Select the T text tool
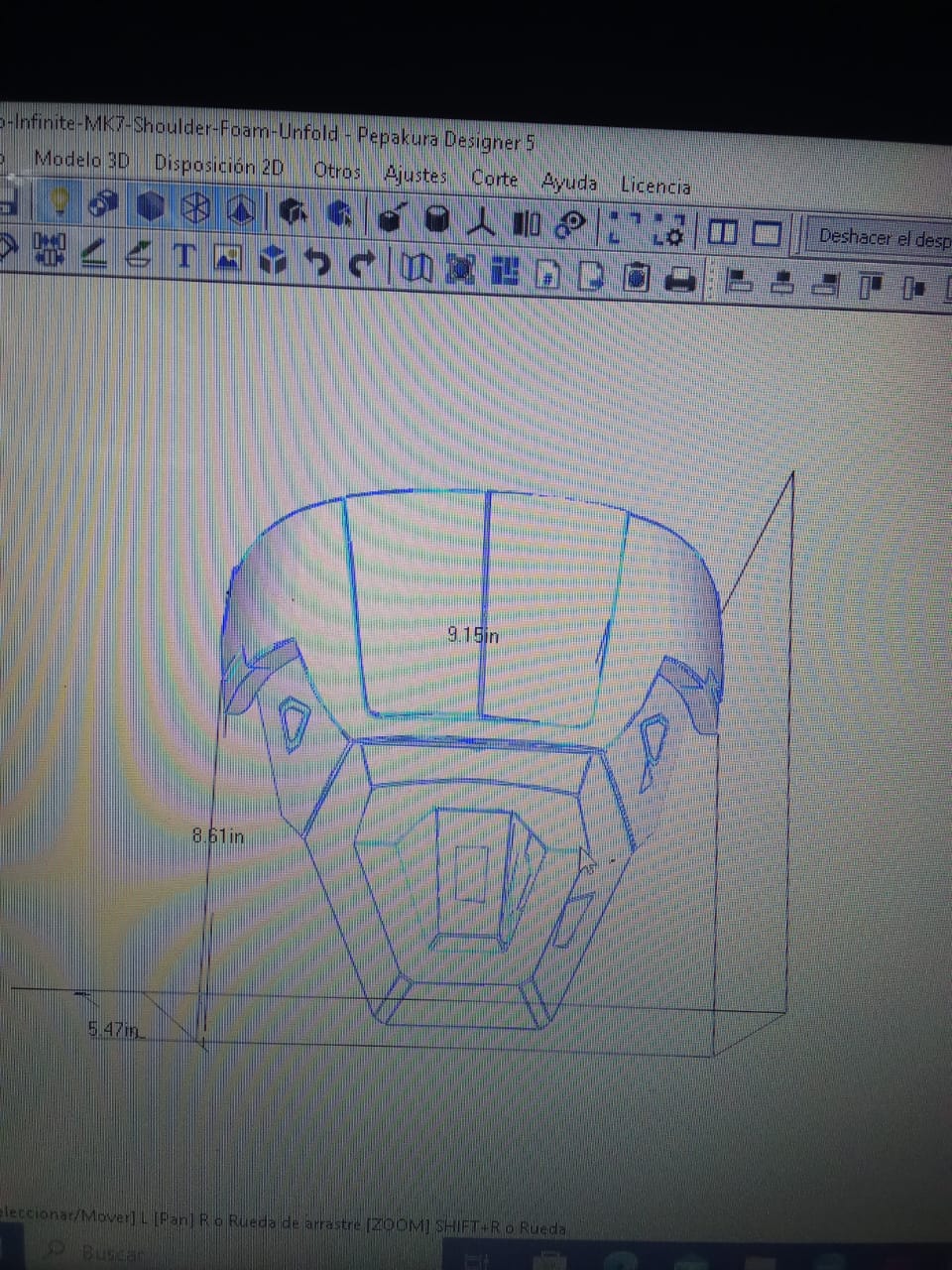Screen dimensions: 952x1270 pos(184,256)
